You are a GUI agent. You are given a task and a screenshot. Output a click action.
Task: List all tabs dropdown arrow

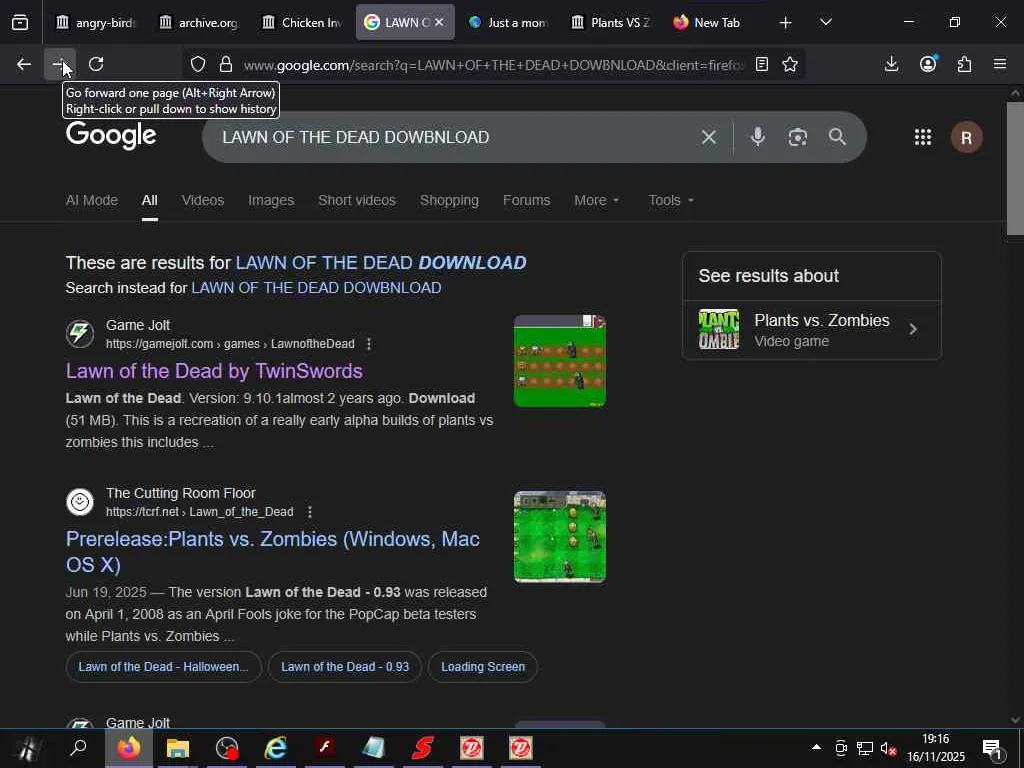(826, 22)
